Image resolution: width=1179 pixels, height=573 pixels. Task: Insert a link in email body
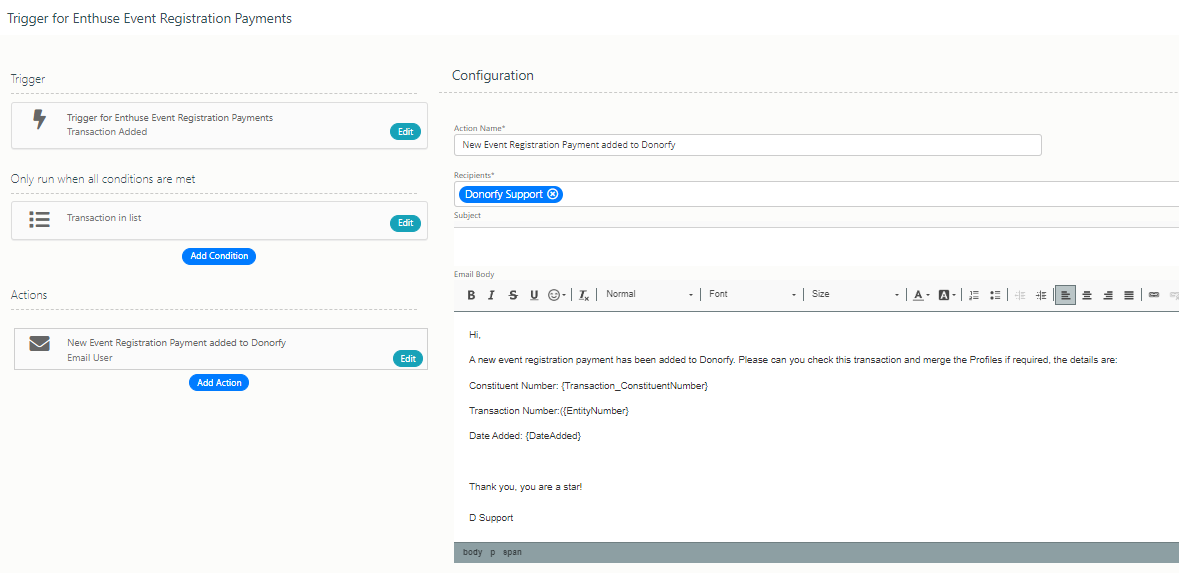click(1153, 295)
